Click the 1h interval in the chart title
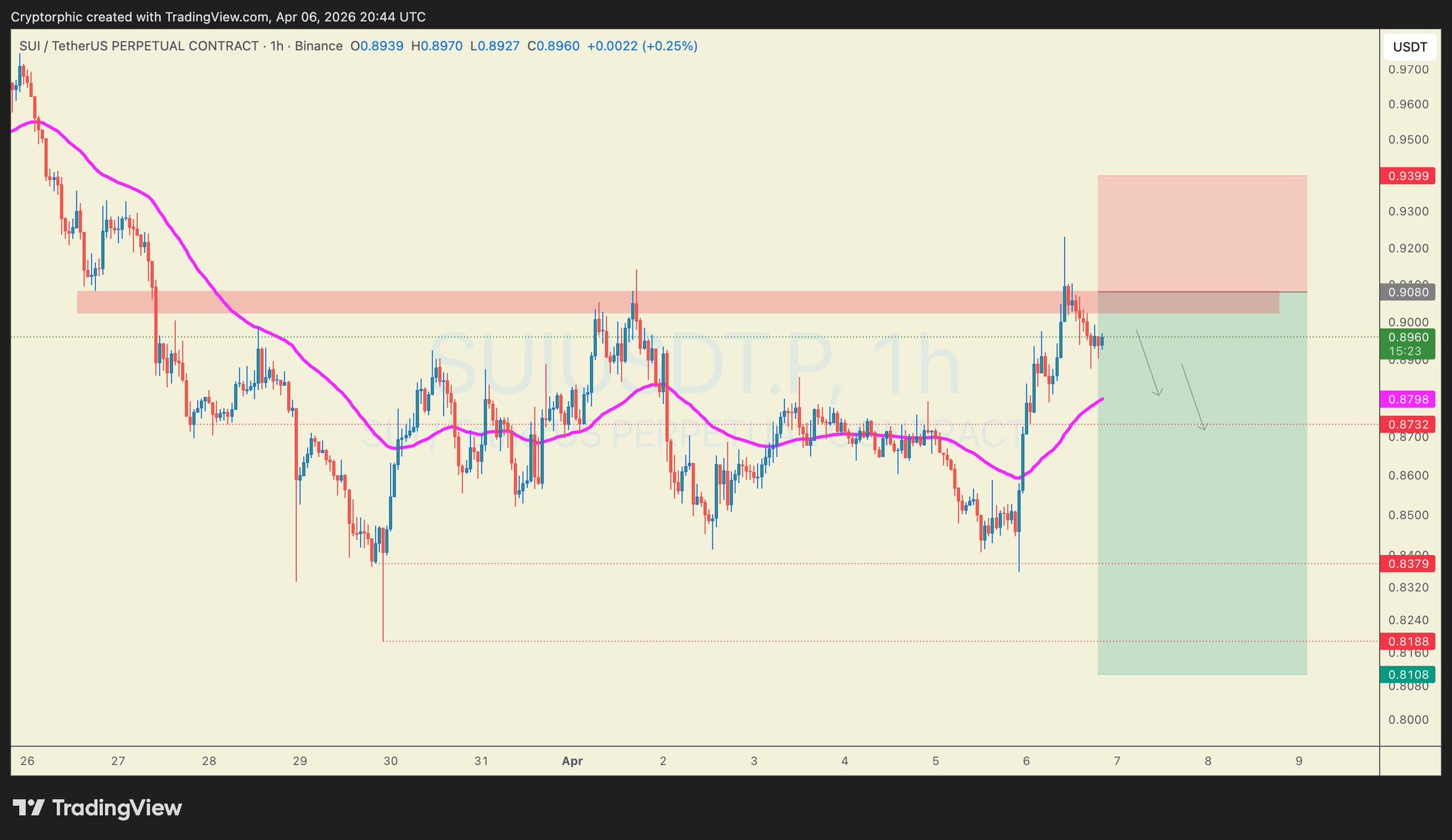 pos(277,46)
